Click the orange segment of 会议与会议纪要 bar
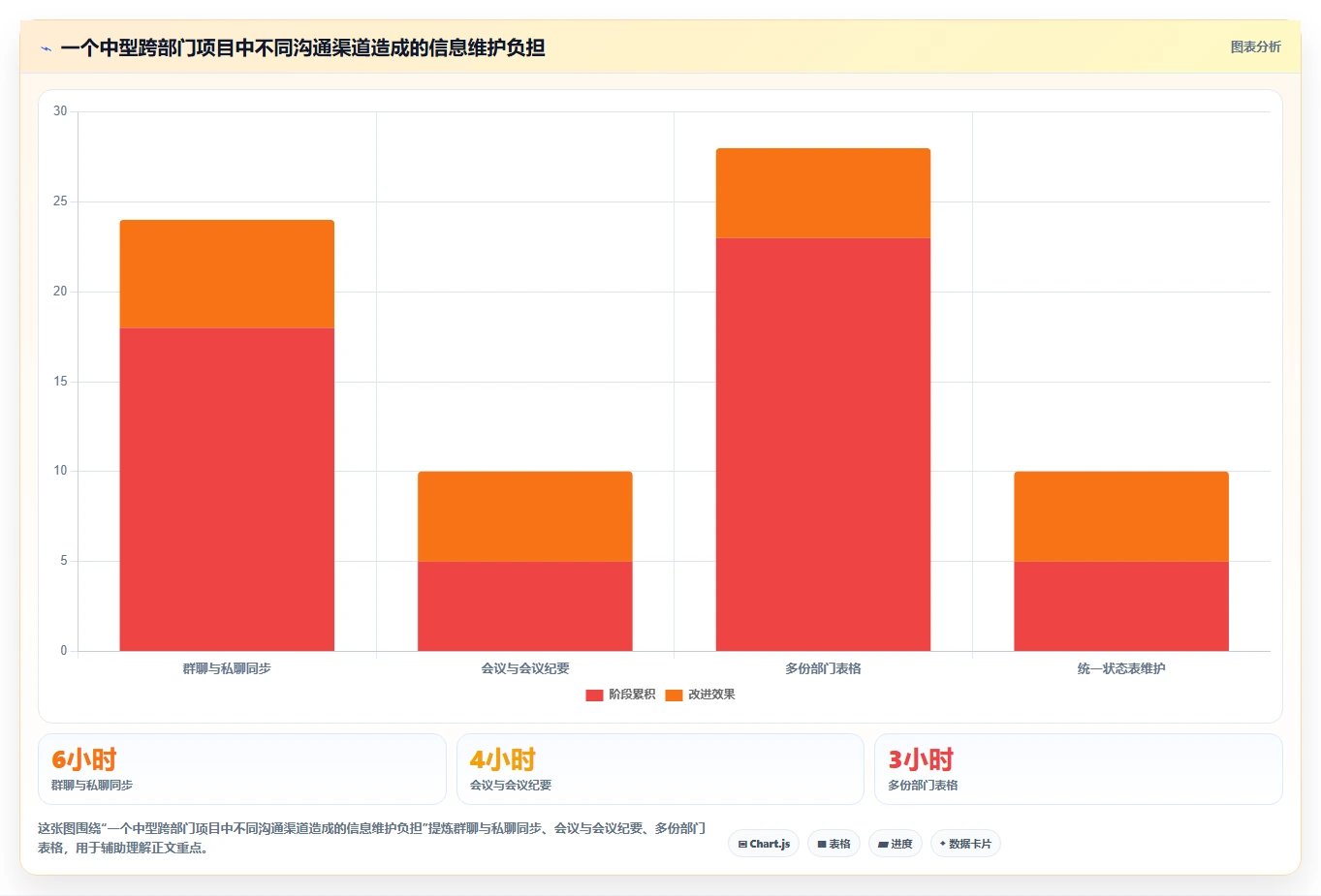1321x896 pixels. pos(525,516)
